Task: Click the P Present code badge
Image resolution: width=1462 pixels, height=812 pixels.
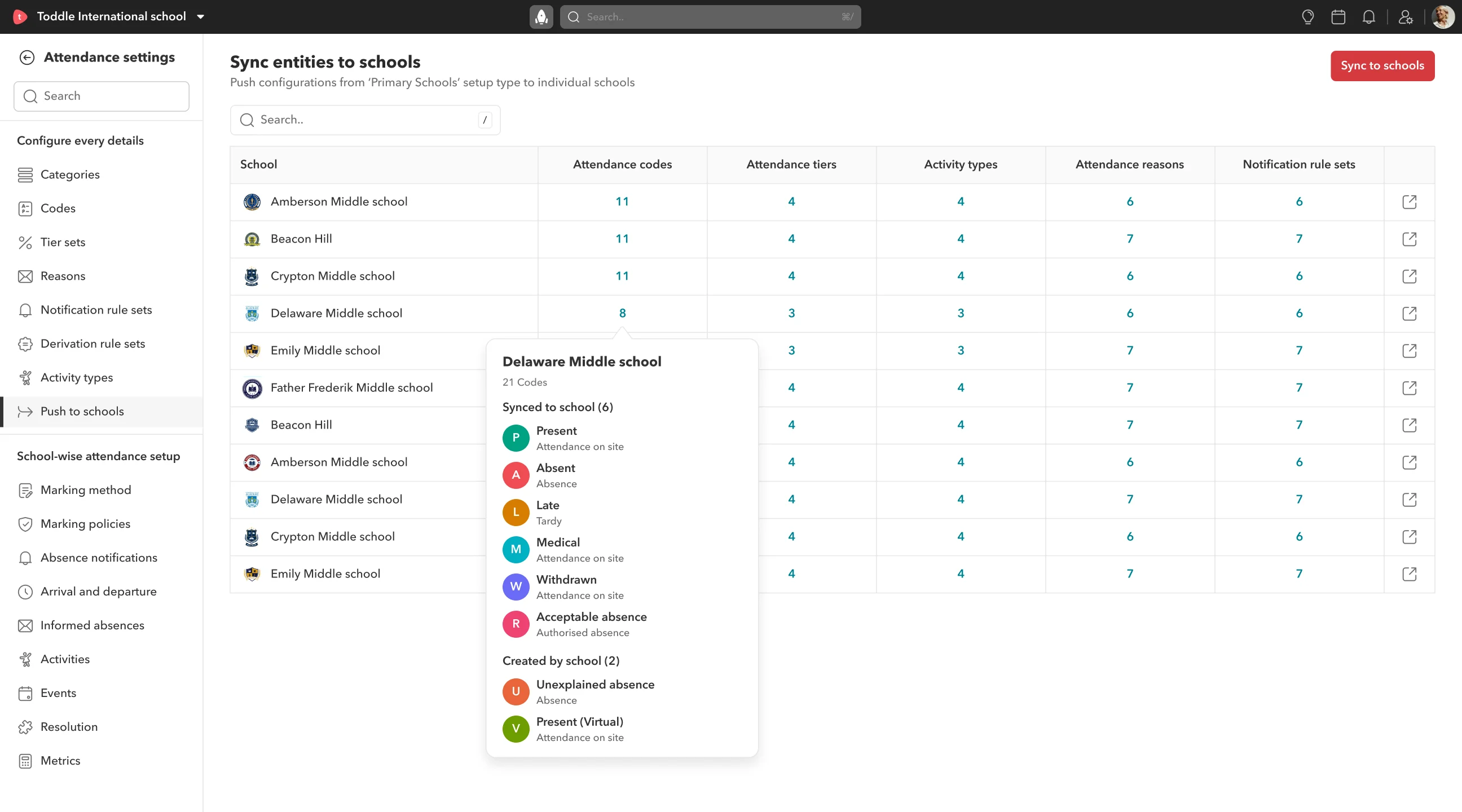Action: [x=516, y=438]
